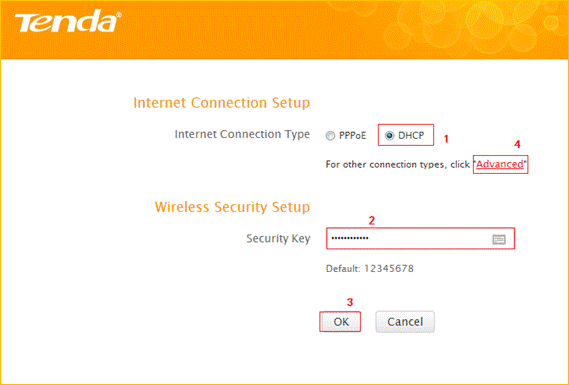Click red annotation number 1 beside DHCP

point(446,139)
